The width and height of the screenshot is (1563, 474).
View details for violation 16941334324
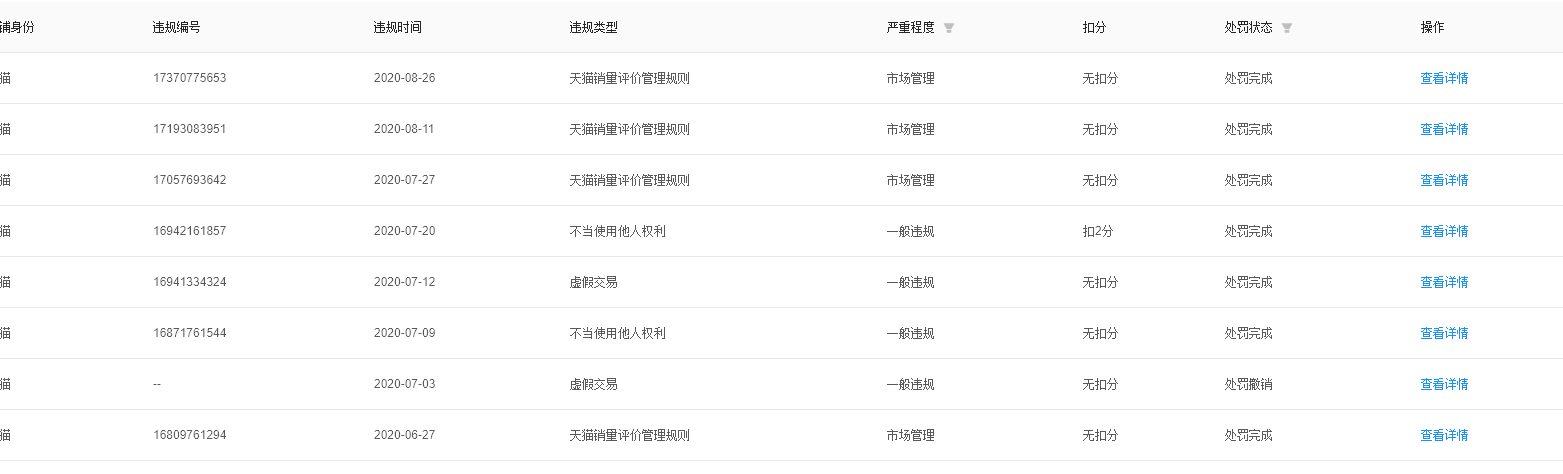tap(1444, 282)
